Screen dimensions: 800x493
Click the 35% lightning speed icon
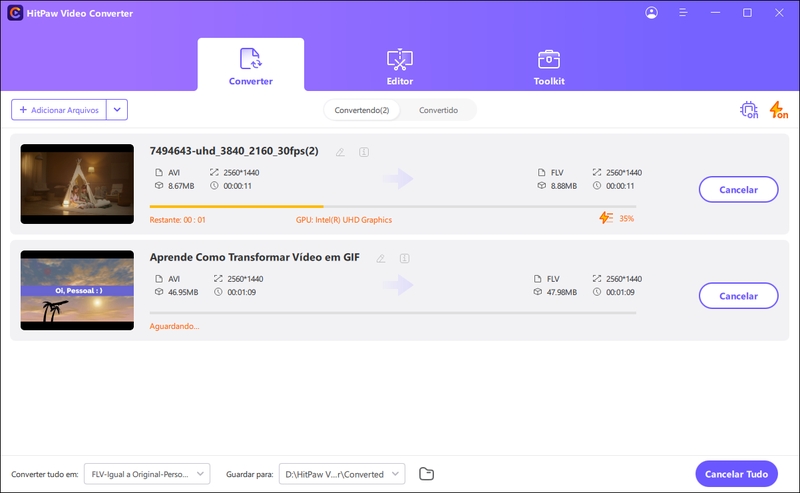click(x=606, y=218)
